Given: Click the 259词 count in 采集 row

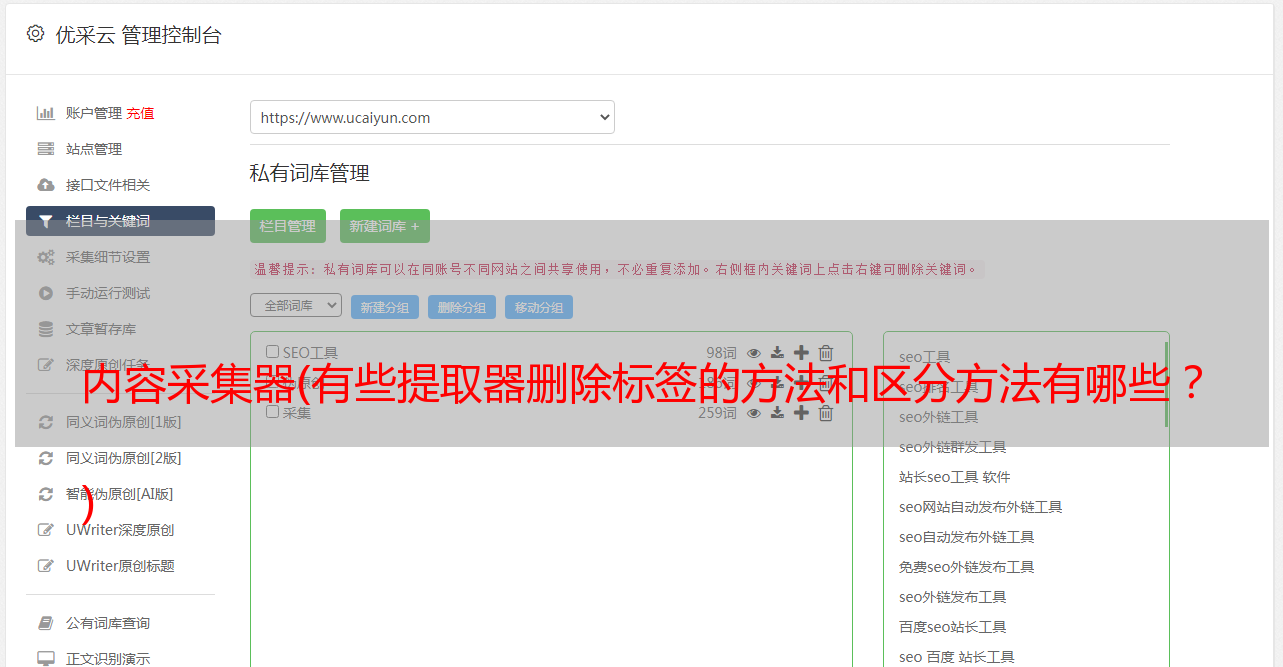Looking at the screenshot, I should pos(717,412).
